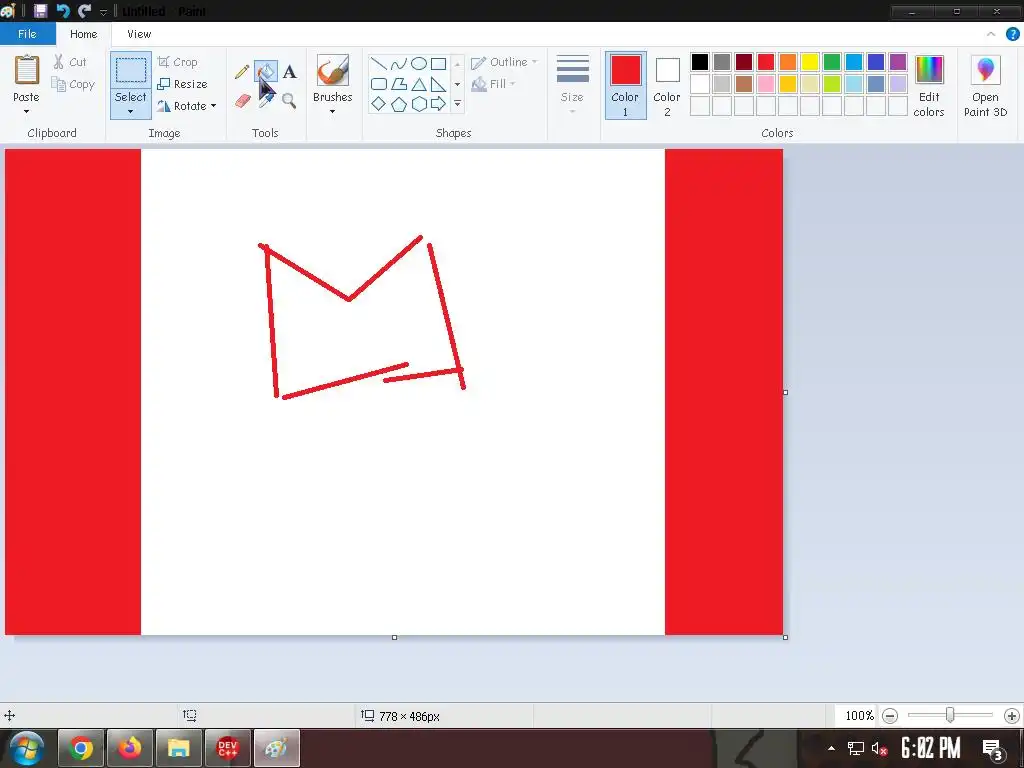
Task: Click the Paste clipboard icon
Action: pyautogui.click(x=27, y=70)
